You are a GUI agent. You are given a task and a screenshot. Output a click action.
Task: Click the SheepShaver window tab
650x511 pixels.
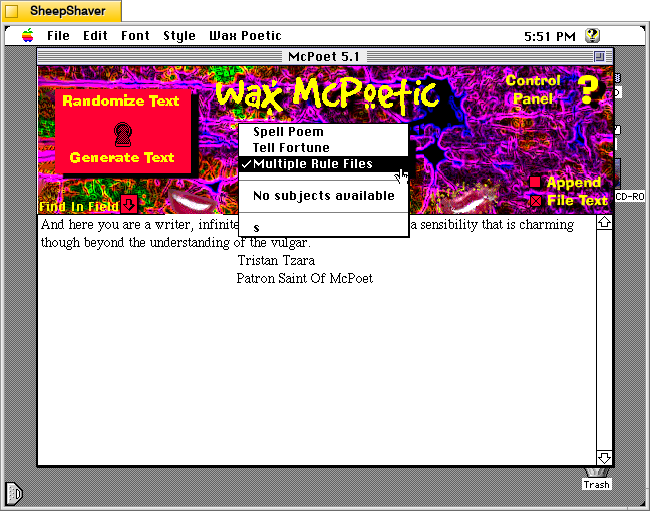point(61,11)
